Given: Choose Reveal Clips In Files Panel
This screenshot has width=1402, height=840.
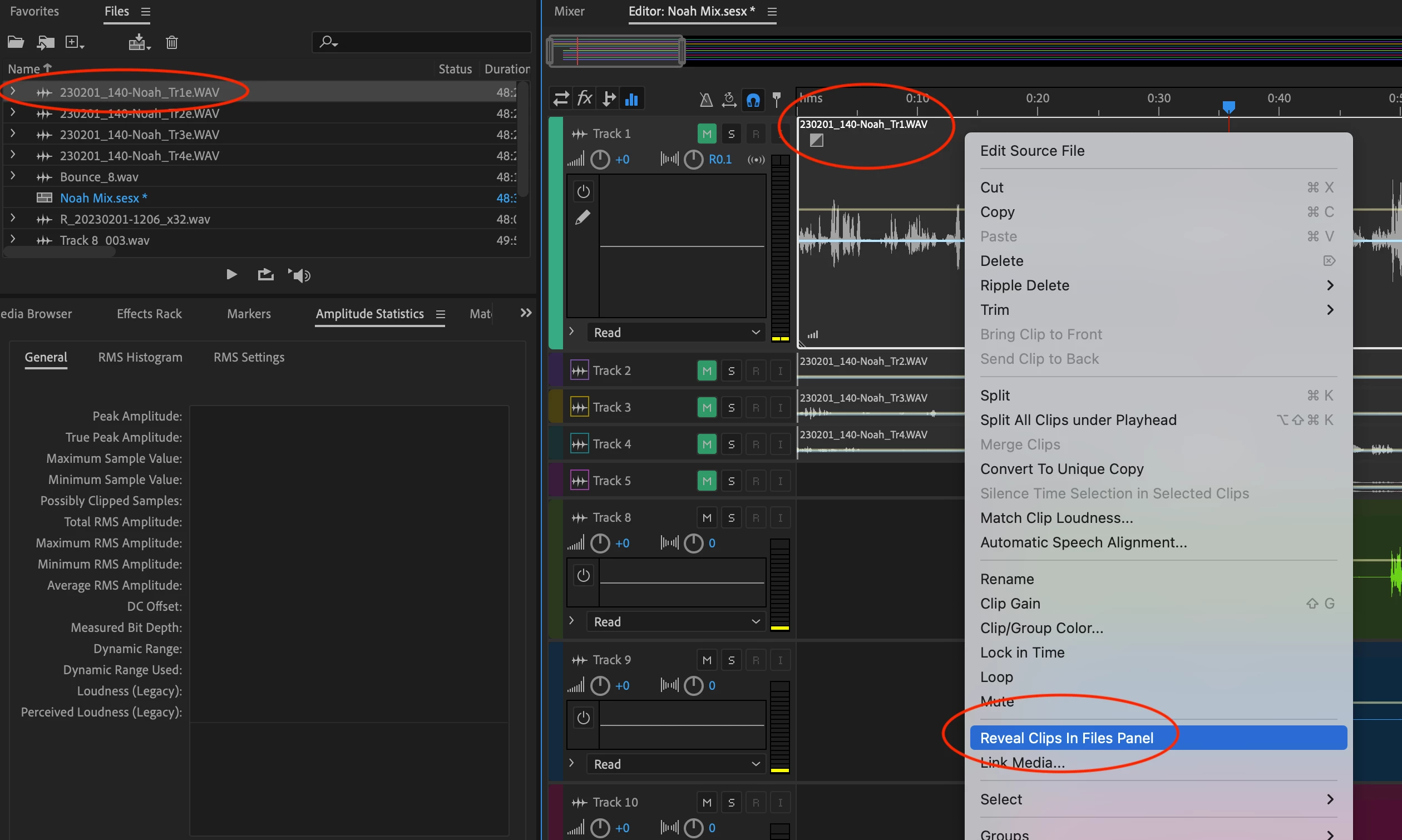Looking at the screenshot, I should pyautogui.click(x=1067, y=738).
